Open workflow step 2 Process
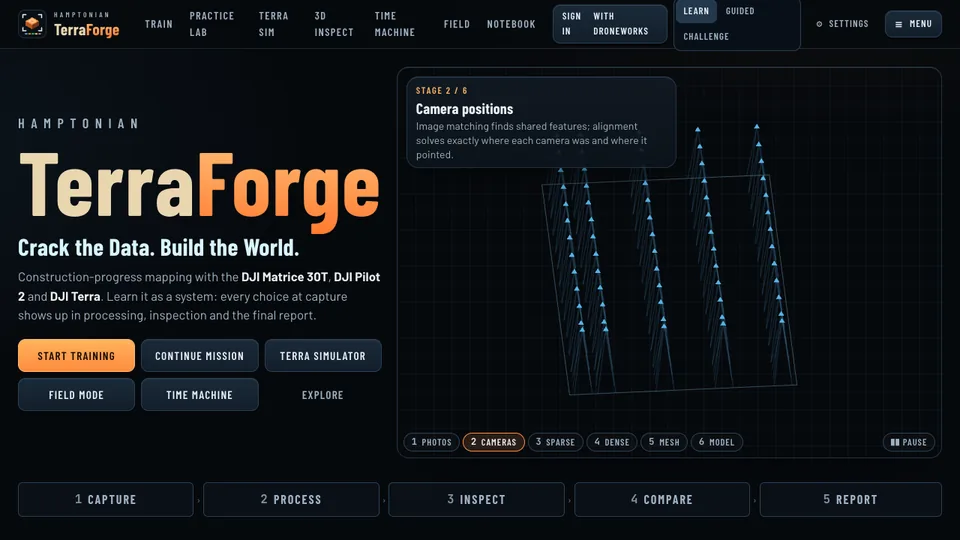Image resolution: width=960 pixels, height=540 pixels. [x=291, y=500]
